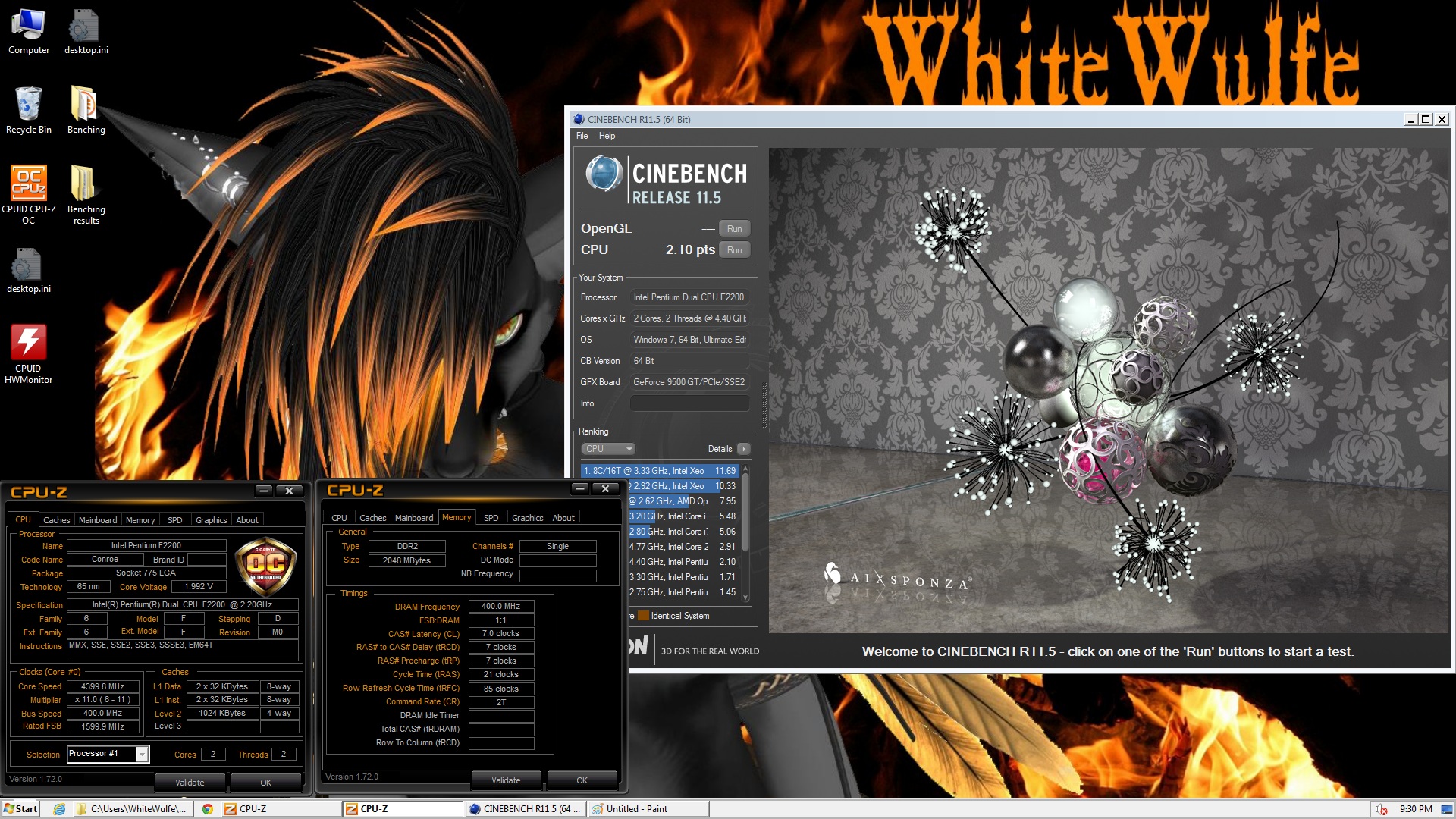Image resolution: width=1456 pixels, height=819 pixels.
Task: Select the 2.62 GHz AMD Op ranking row
Action: tap(682, 501)
